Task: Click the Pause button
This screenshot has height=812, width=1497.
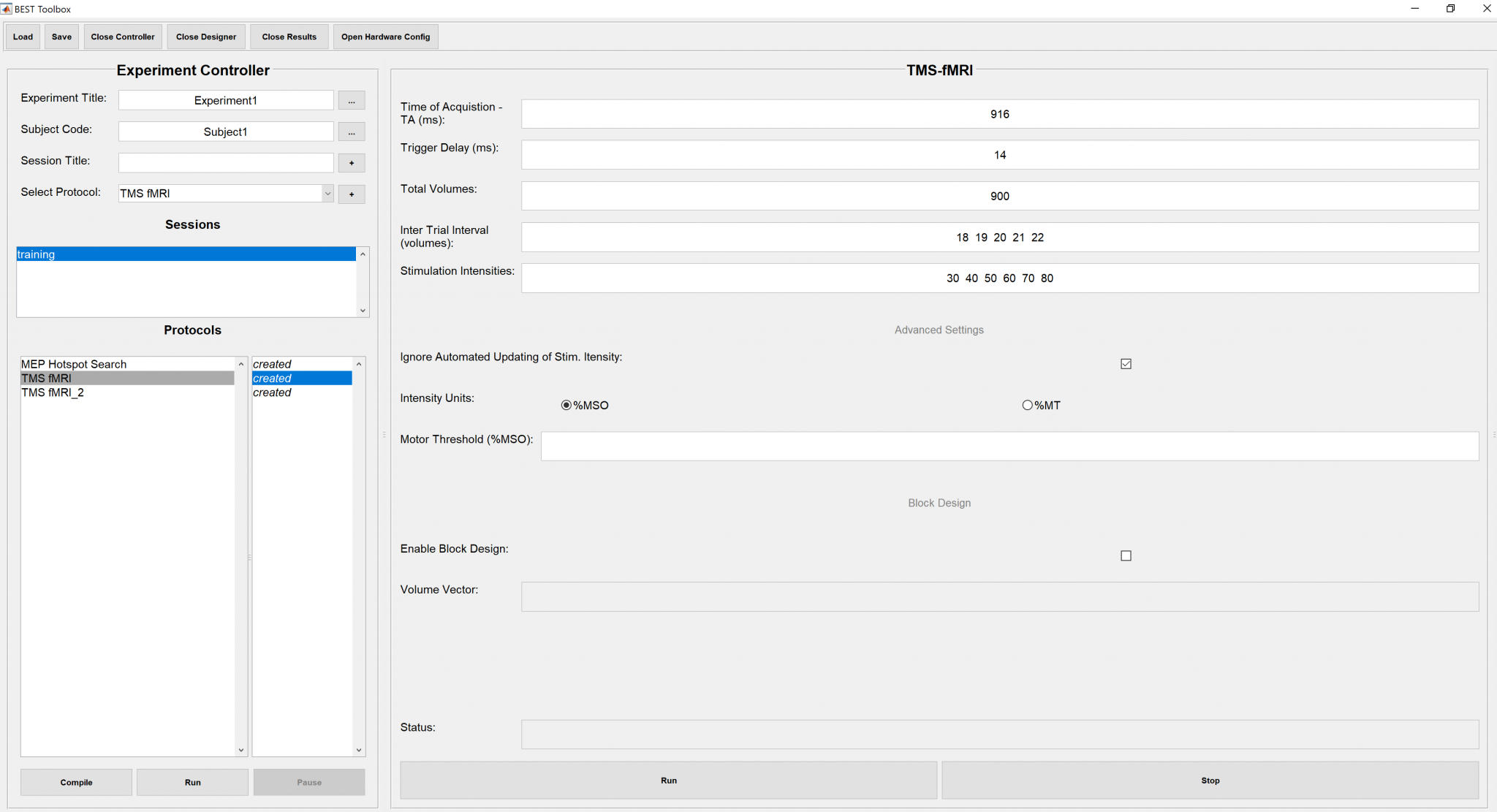Action: 309,782
